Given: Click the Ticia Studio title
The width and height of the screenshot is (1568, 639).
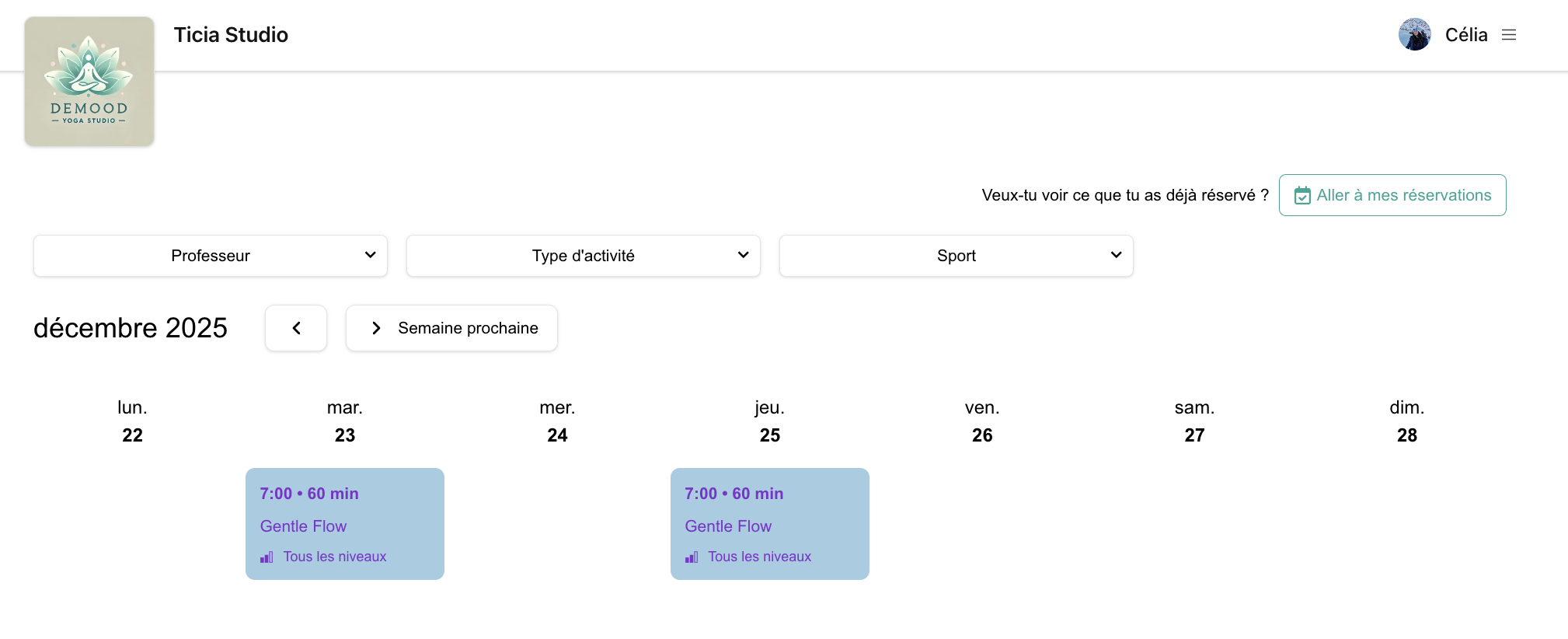Looking at the screenshot, I should (x=231, y=35).
